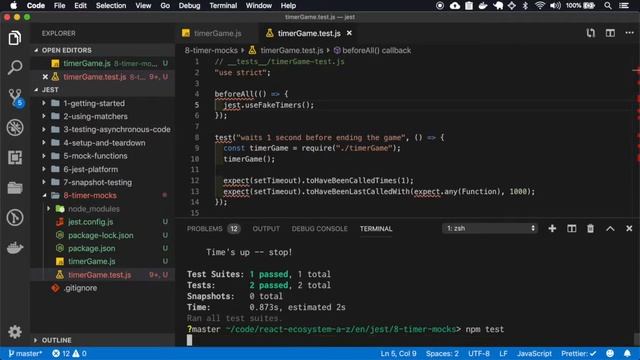This screenshot has height=360, width=640.
Task: Open Spotlight search in the macOS menu bar
Action: click(608, 6)
